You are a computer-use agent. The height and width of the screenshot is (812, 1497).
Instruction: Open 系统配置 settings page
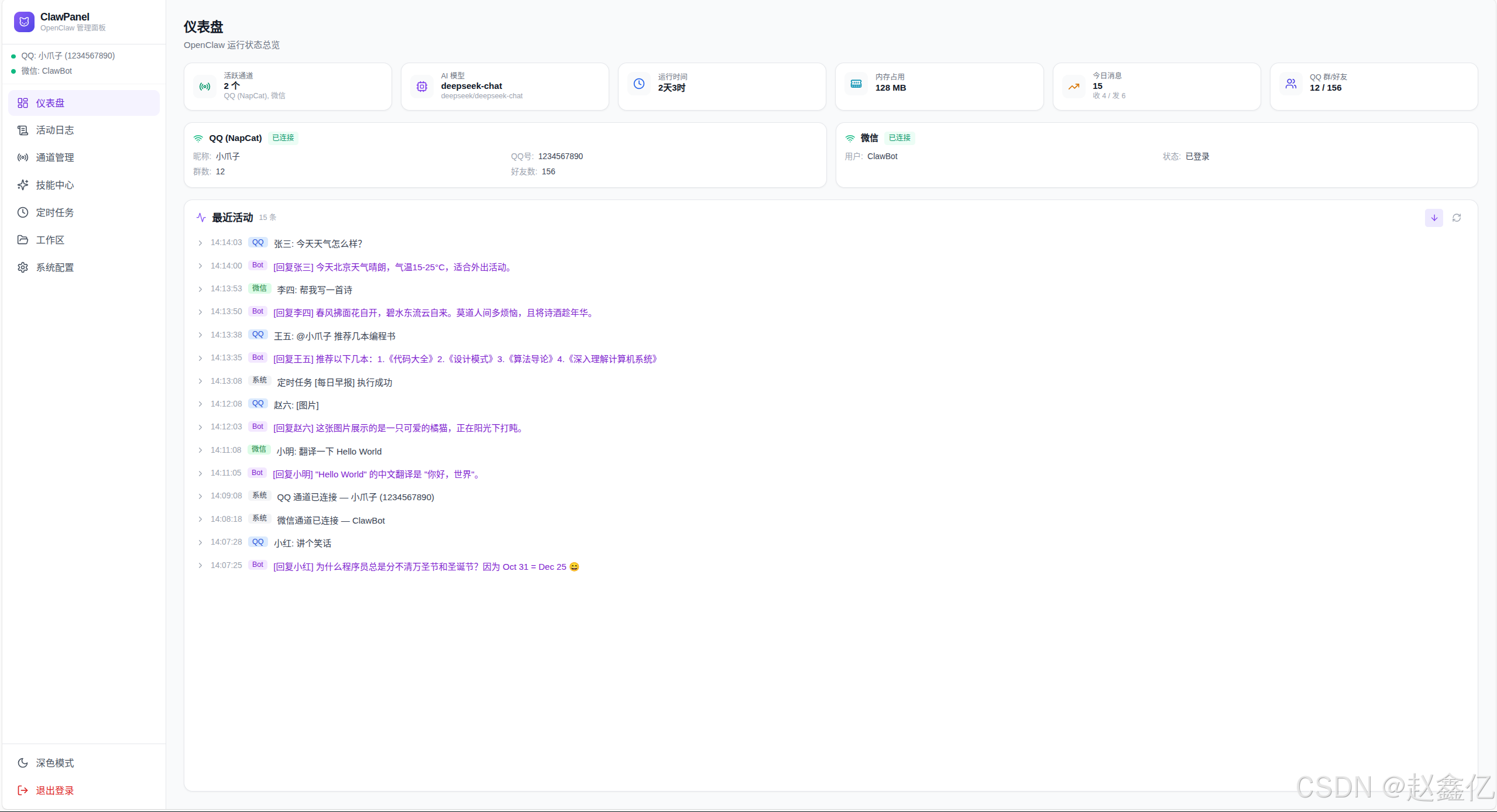tap(54, 267)
